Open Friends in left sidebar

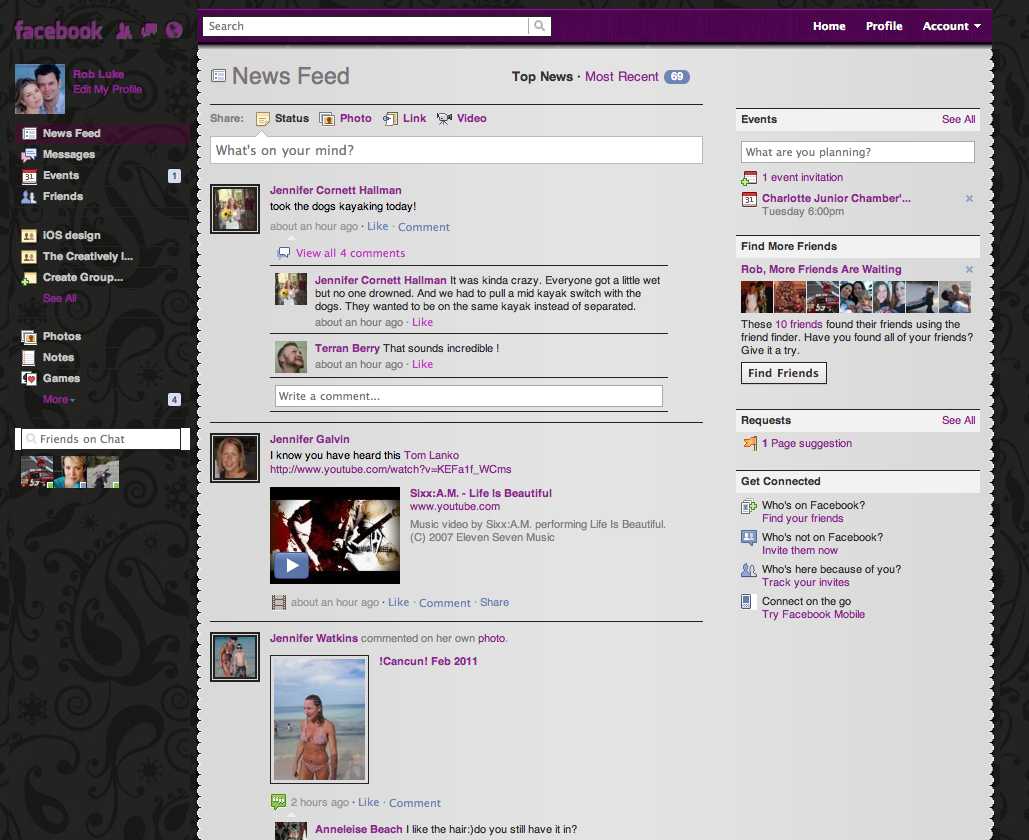pyautogui.click(x=63, y=197)
